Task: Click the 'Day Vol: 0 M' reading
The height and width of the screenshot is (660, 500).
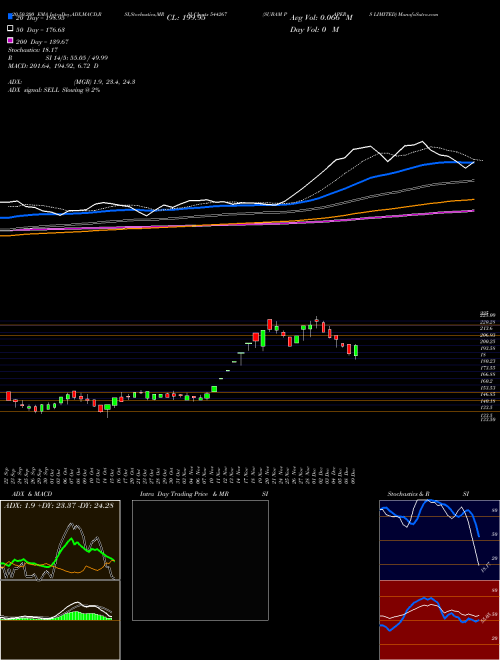Action: [314, 30]
